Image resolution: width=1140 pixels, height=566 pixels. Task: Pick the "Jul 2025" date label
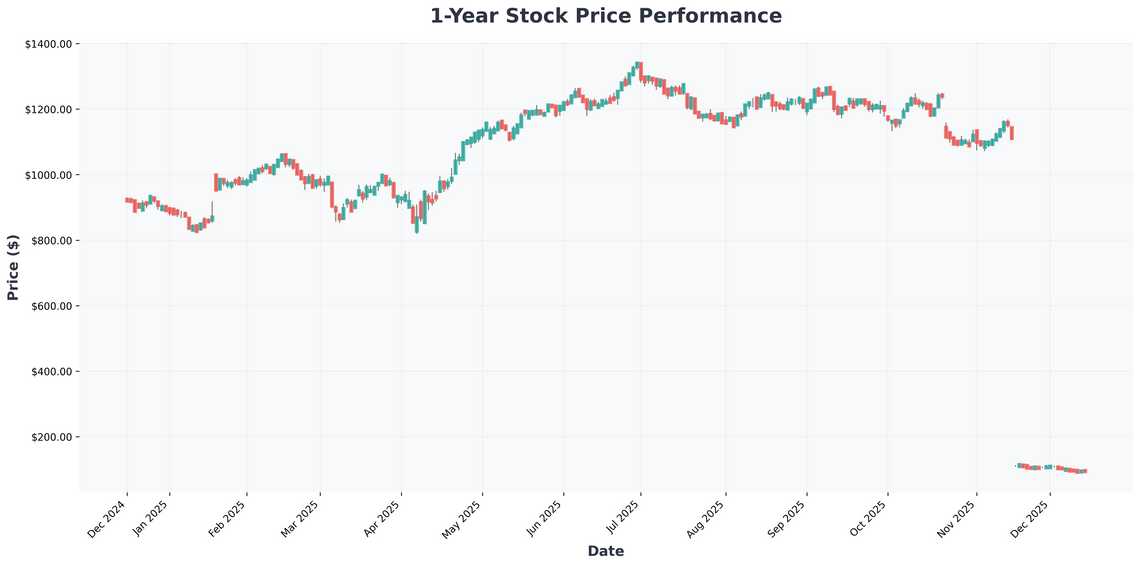(x=623, y=519)
